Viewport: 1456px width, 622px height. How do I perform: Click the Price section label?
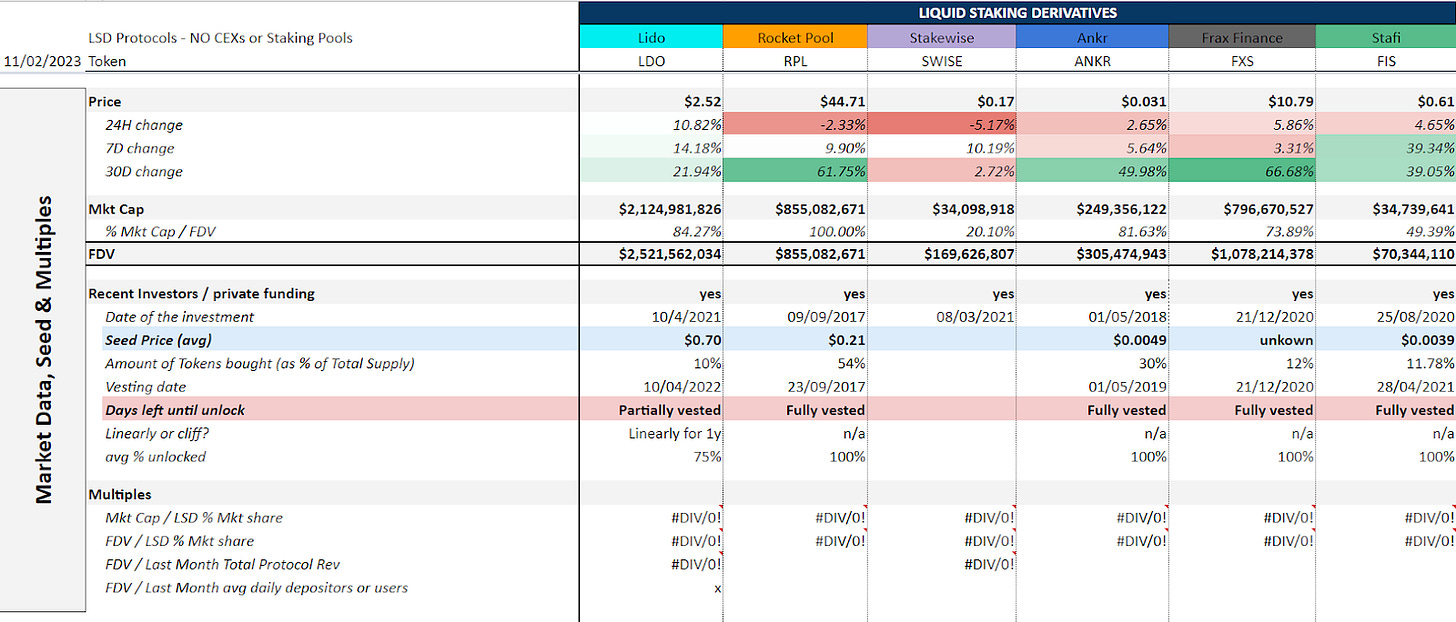(x=105, y=101)
